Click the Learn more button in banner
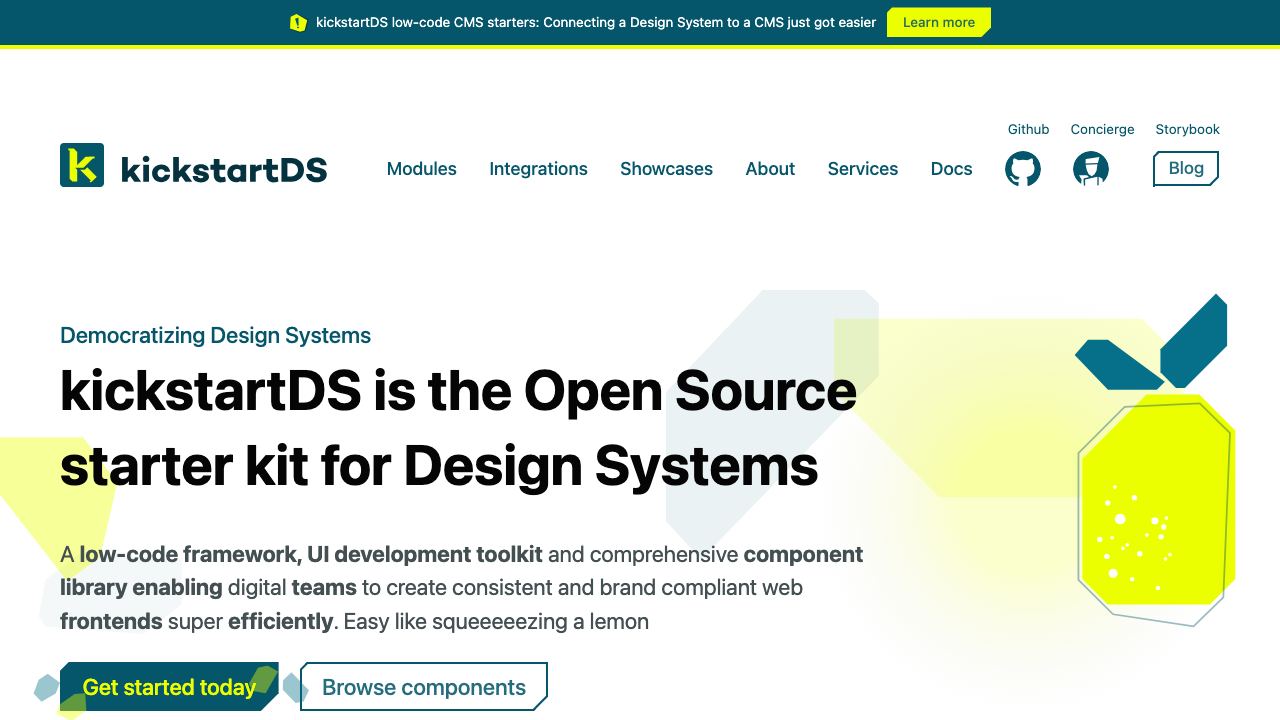The height and width of the screenshot is (720, 1280). click(939, 22)
